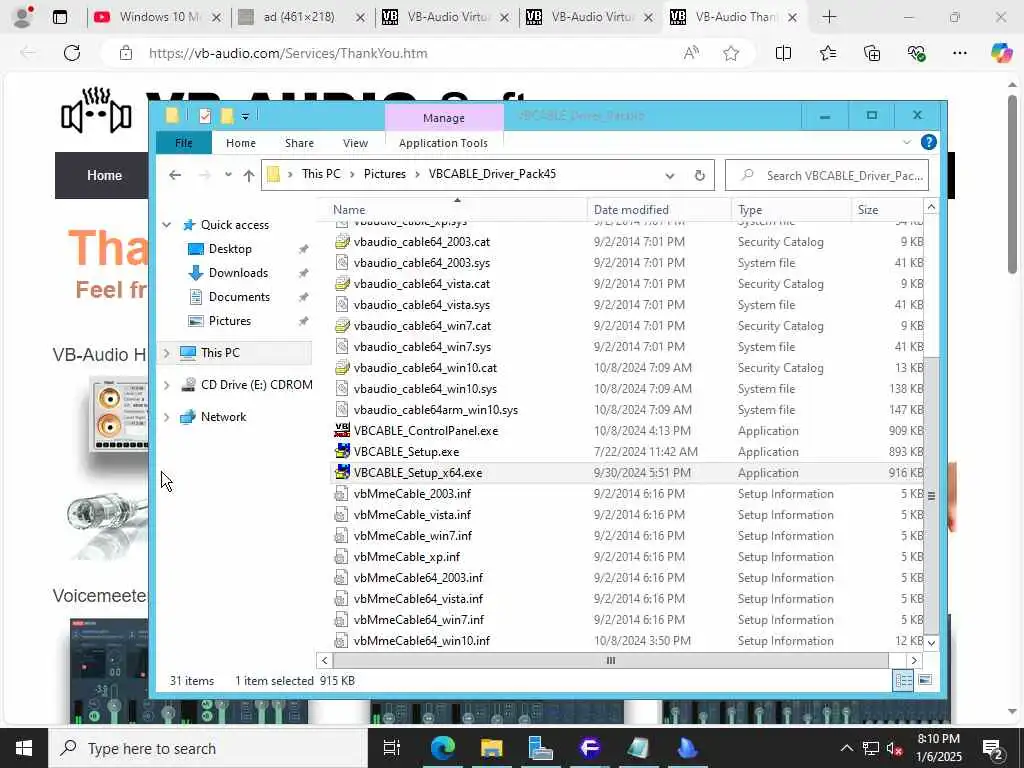Screen dimensions: 1024x768
Task: Open the Copilot icon in Edge
Action: 1001,53
